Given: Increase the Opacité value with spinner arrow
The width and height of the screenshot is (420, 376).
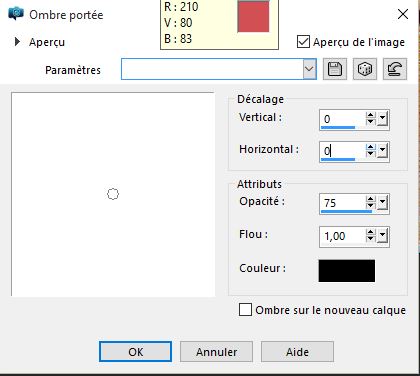Looking at the screenshot, I should [370, 199].
